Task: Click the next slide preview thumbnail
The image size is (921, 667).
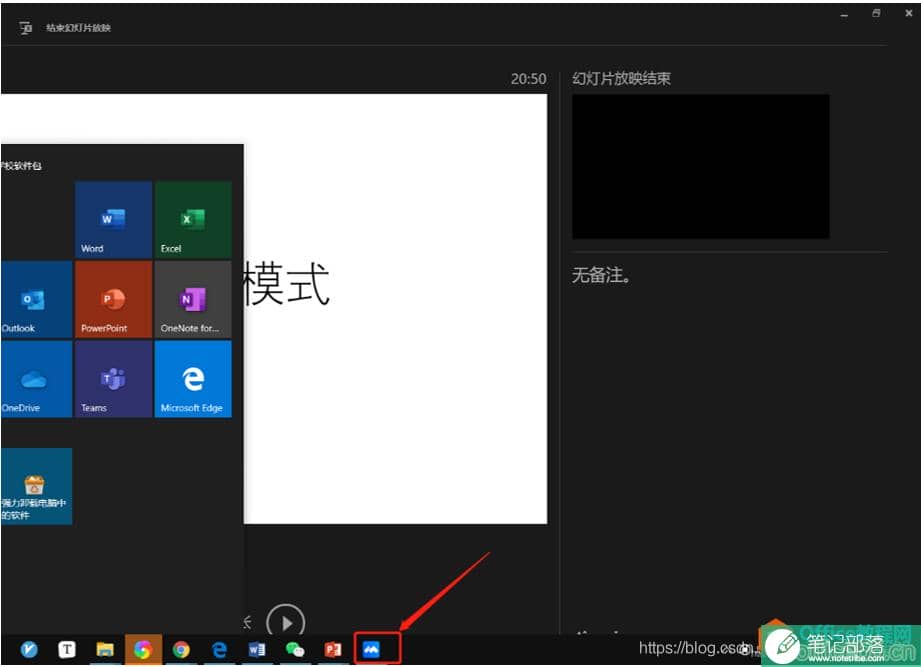Action: 701,167
